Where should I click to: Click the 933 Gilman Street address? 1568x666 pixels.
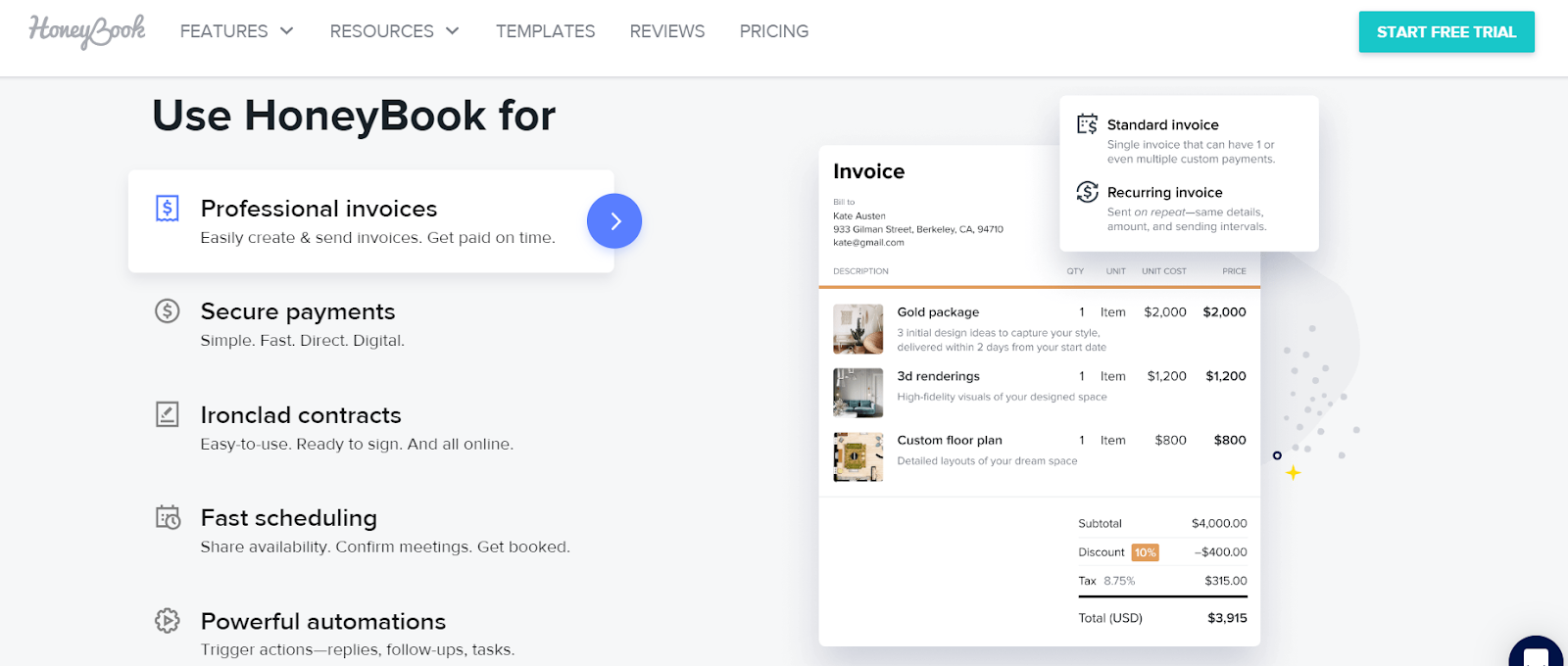click(x=918, y=229)
